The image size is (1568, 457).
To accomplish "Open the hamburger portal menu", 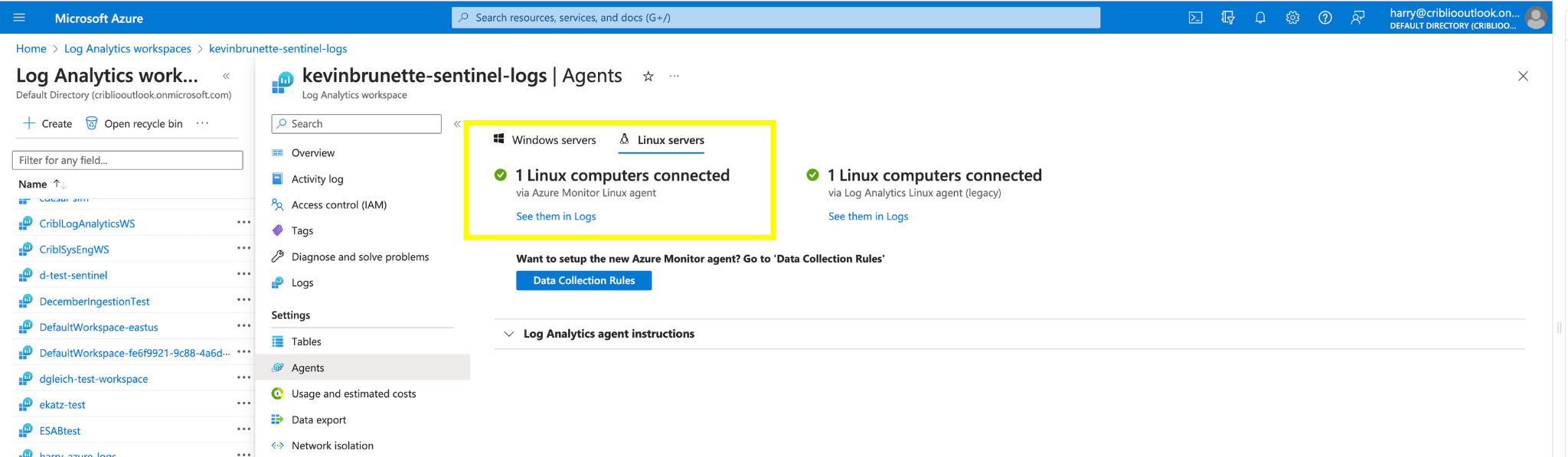I will (20, 18).
